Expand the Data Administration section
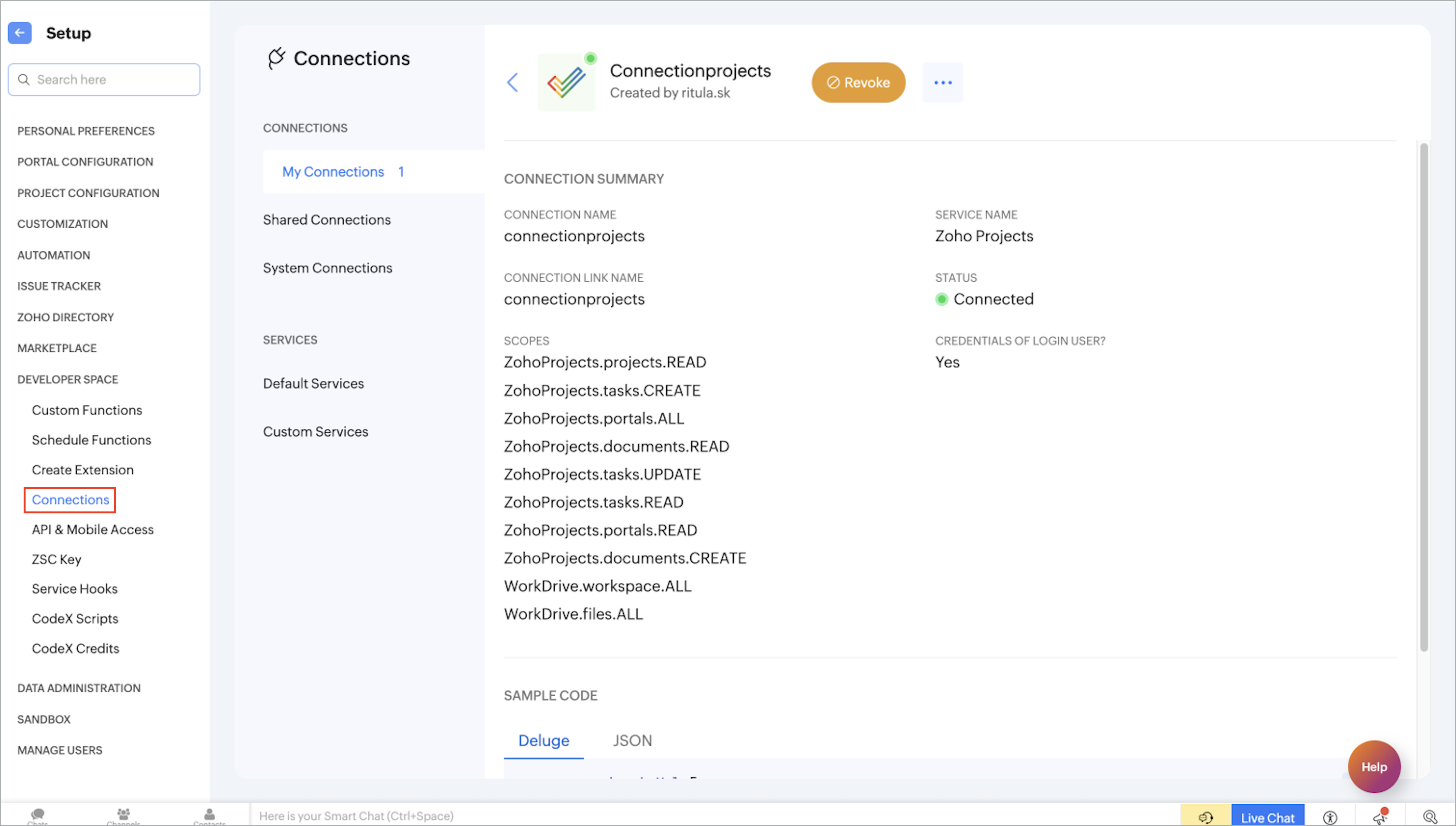Screen dimensions: 1456x826 tap(79, 688)
